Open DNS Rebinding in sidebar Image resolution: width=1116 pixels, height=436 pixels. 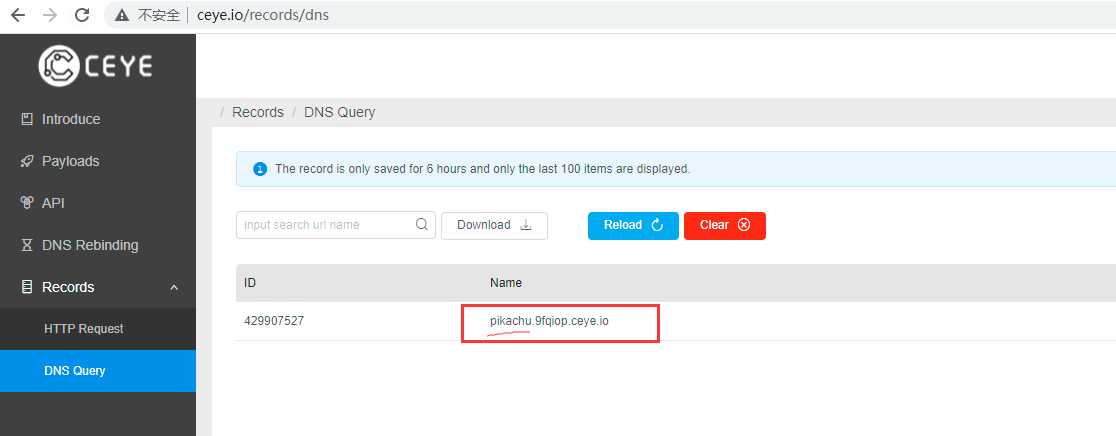[x=89, y=245]
